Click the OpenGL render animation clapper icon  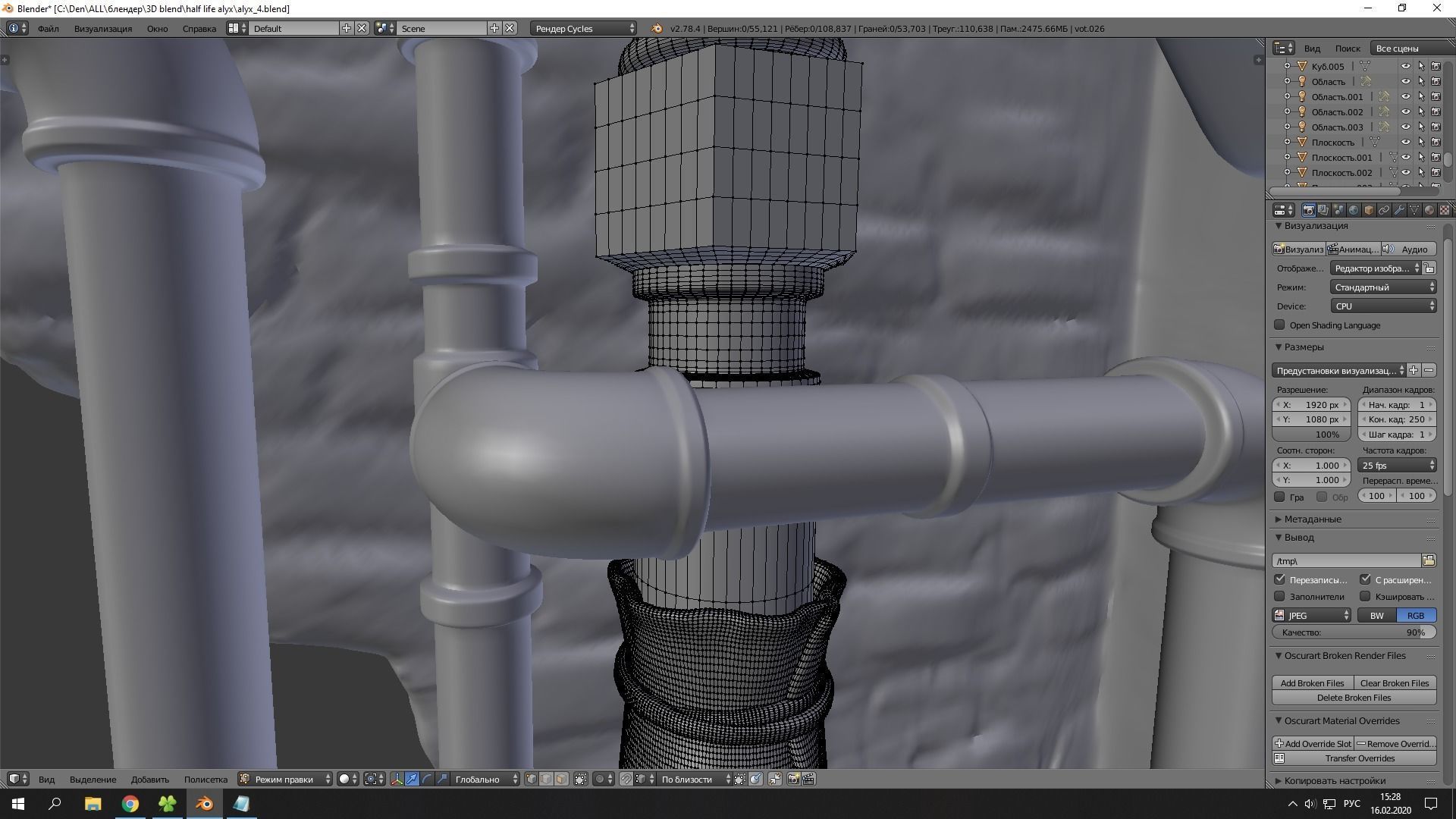tap(808, 779)
